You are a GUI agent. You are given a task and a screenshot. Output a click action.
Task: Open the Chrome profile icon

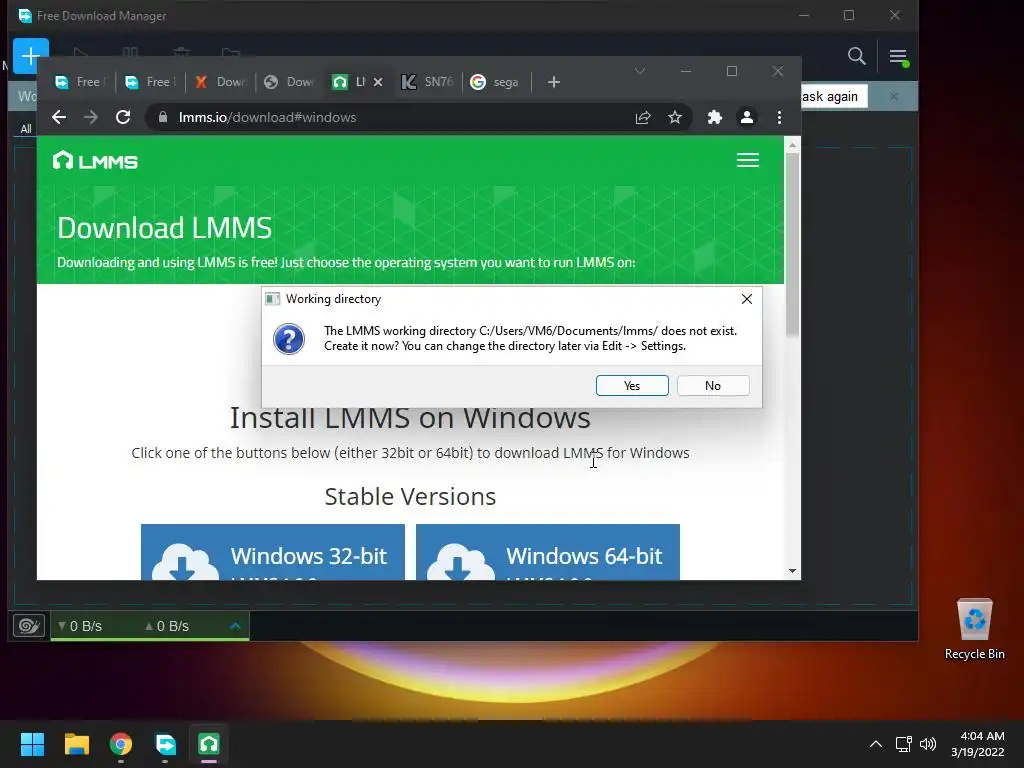coord(746,118)
